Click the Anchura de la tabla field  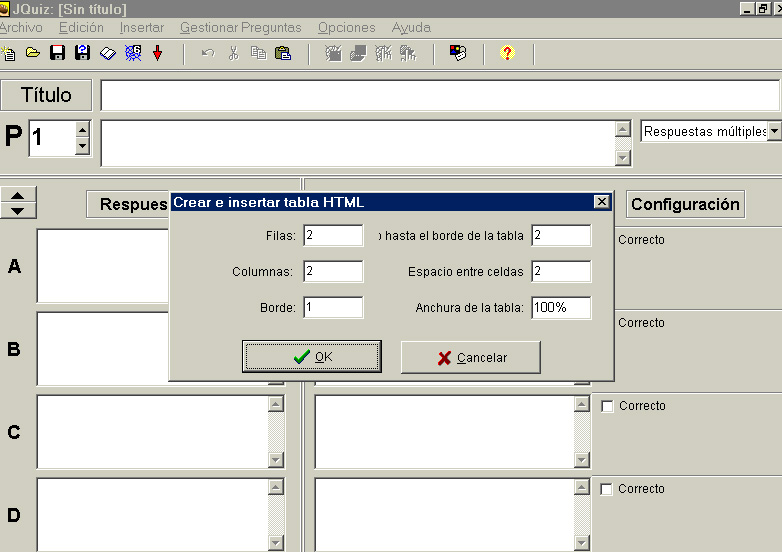tap(560, 307)
